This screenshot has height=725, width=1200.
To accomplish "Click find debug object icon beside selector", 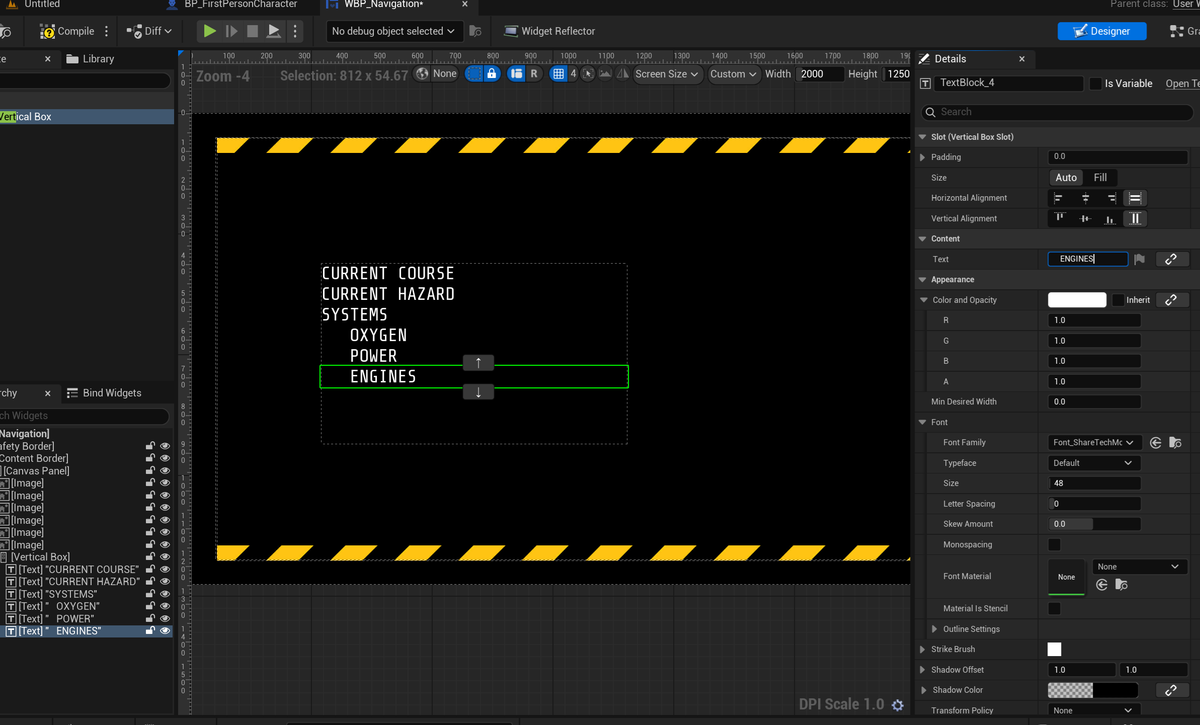I will [475, 31].
